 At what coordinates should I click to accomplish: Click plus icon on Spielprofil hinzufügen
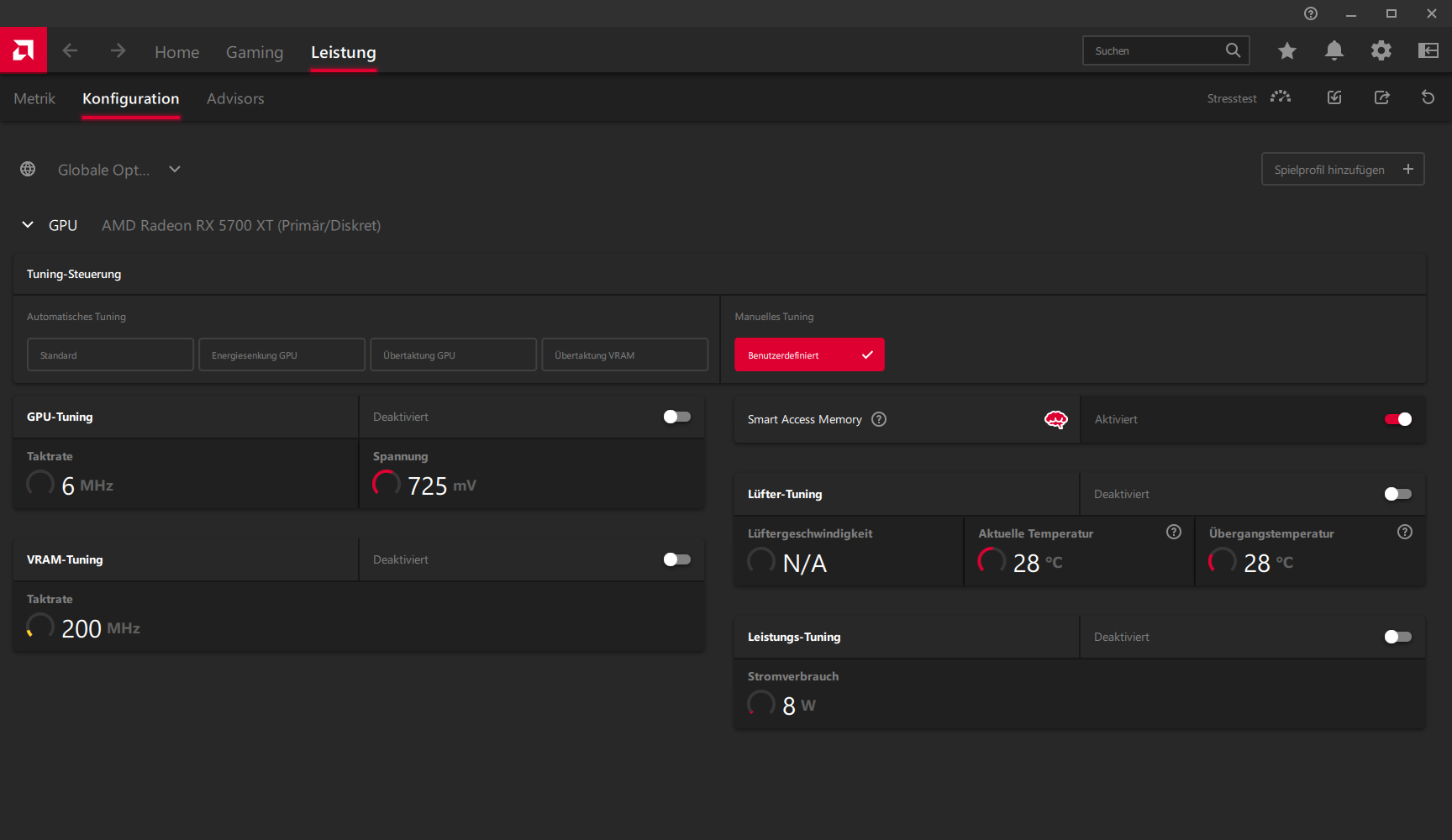[x=1408, y=169]
